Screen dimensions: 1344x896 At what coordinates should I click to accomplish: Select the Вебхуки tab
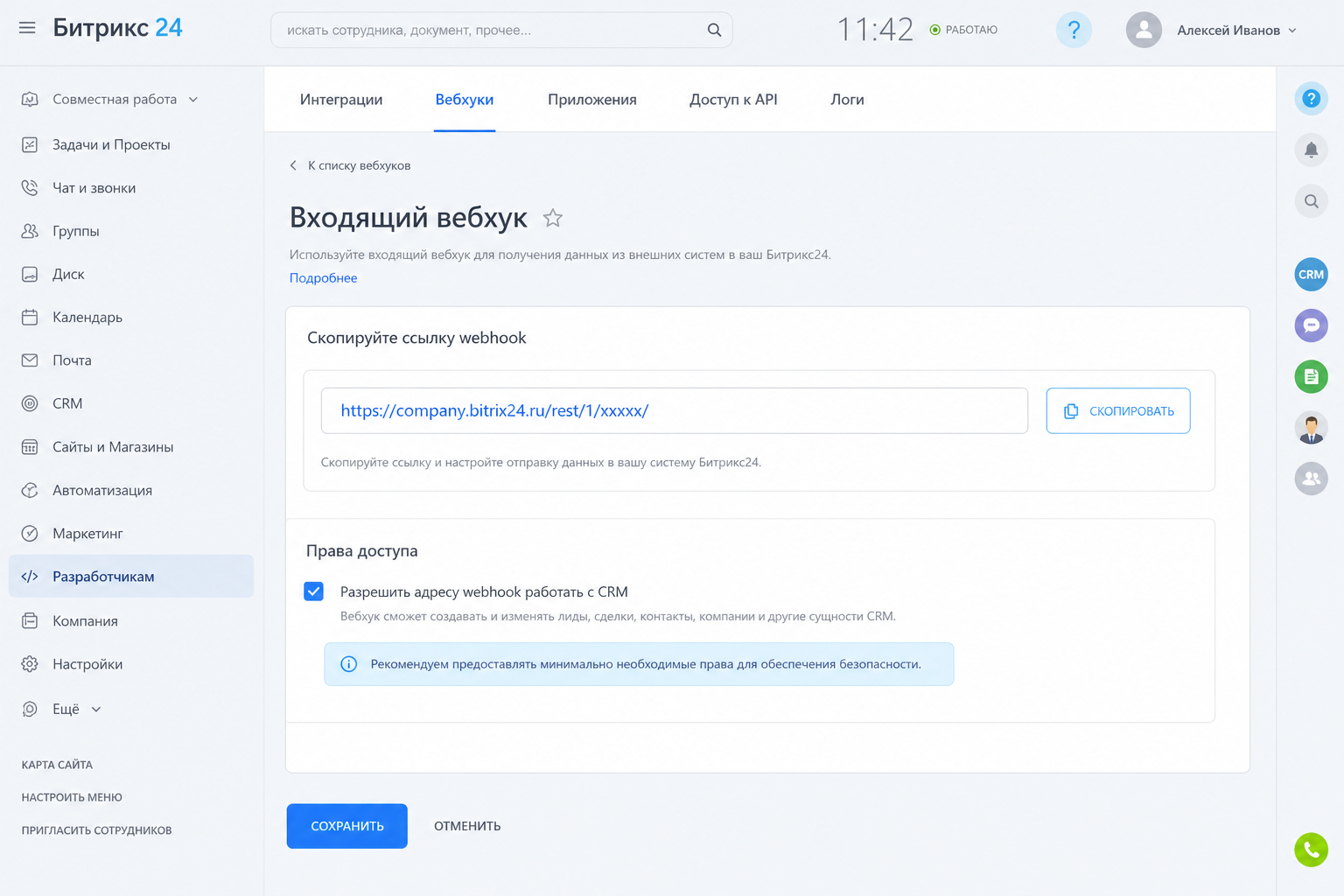465,100
